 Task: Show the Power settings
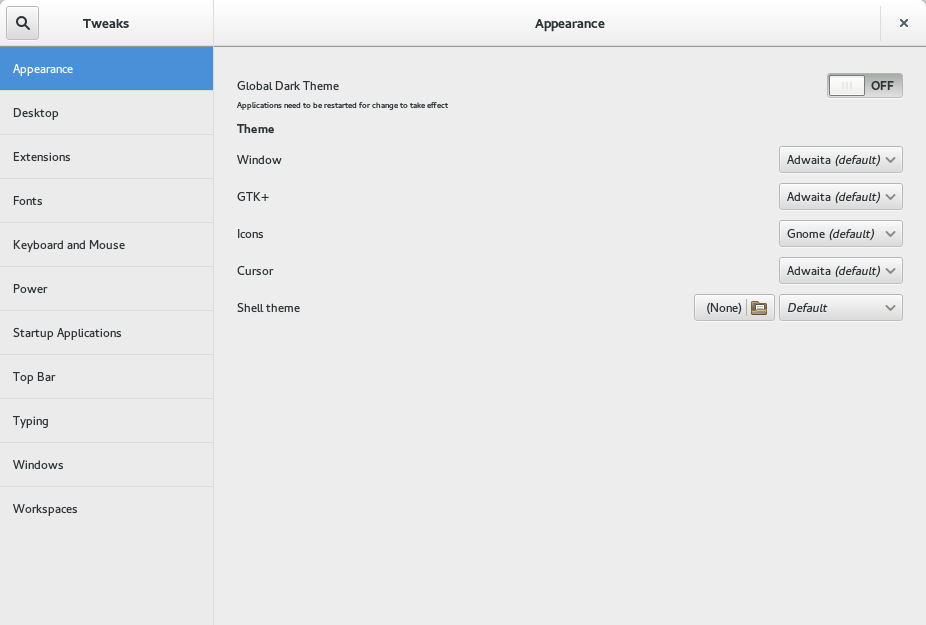(x=106, y=289)
